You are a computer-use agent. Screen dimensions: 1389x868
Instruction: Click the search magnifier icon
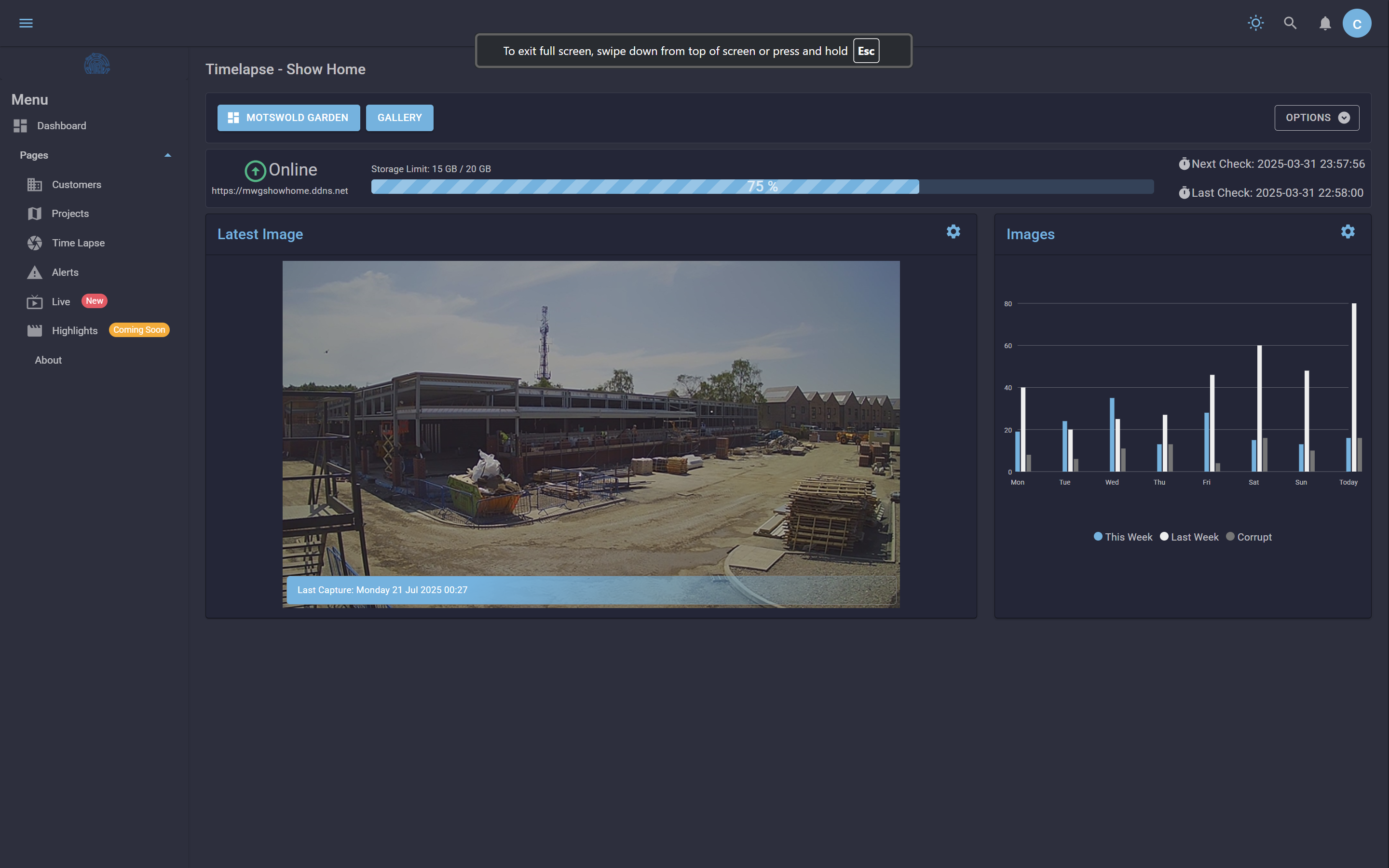pyautogui.click(x=1290, y=23)
